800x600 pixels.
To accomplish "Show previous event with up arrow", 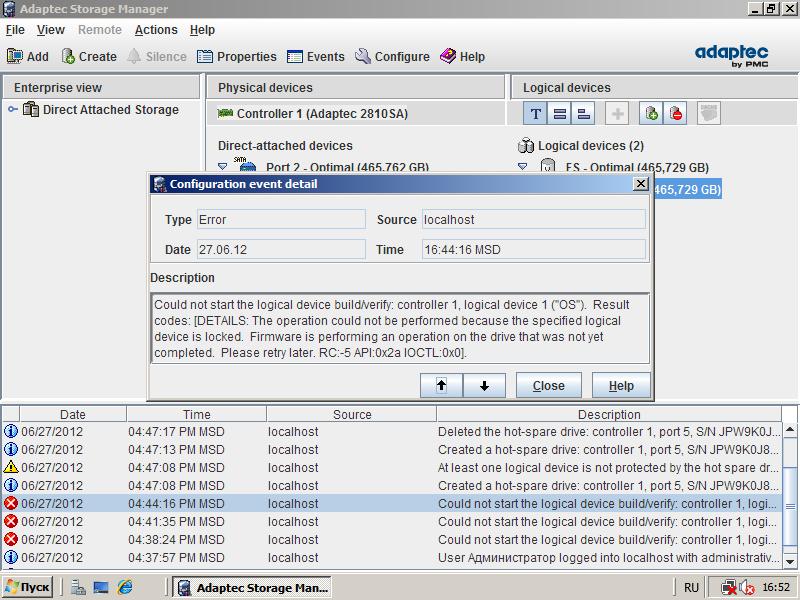I will pyautogui.click(x=441, y=386).
